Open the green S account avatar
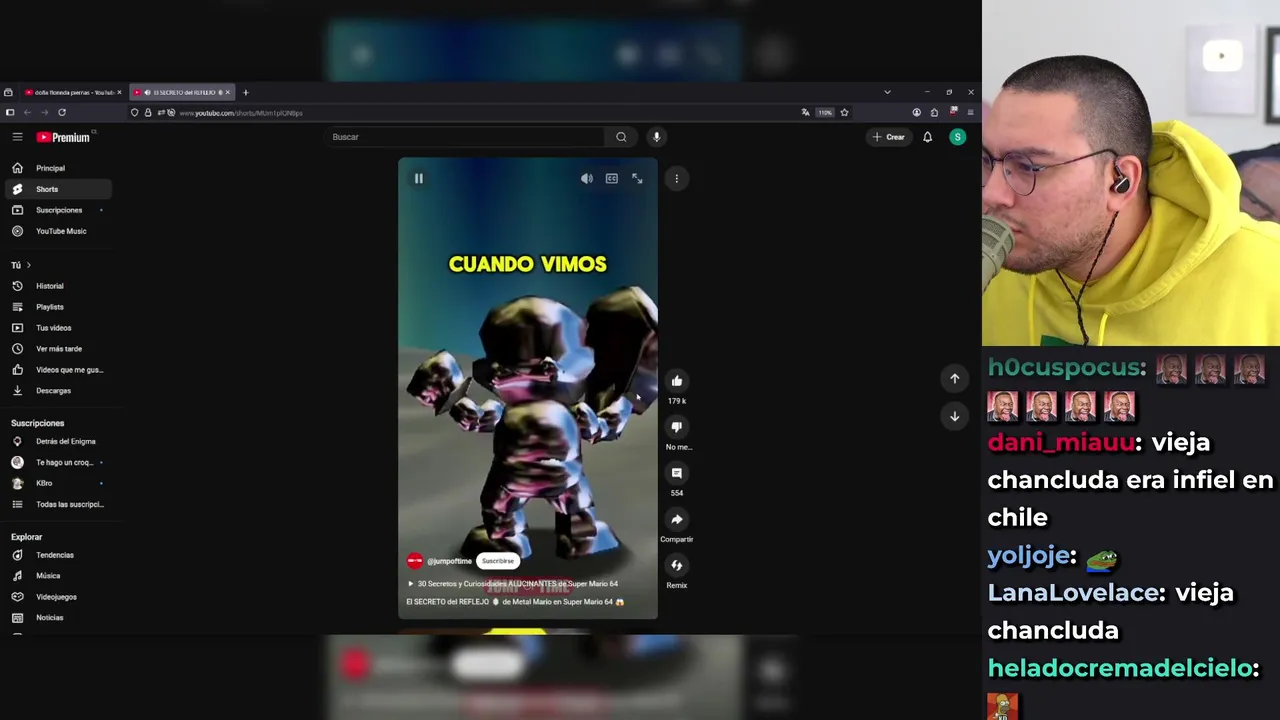 [x=958, y=137]
